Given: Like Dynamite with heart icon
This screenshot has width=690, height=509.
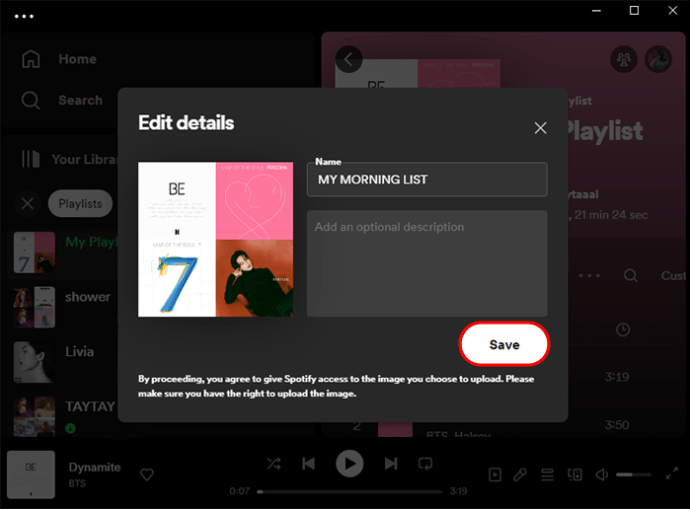Looking at the screenshot, I should click(147, 474).
